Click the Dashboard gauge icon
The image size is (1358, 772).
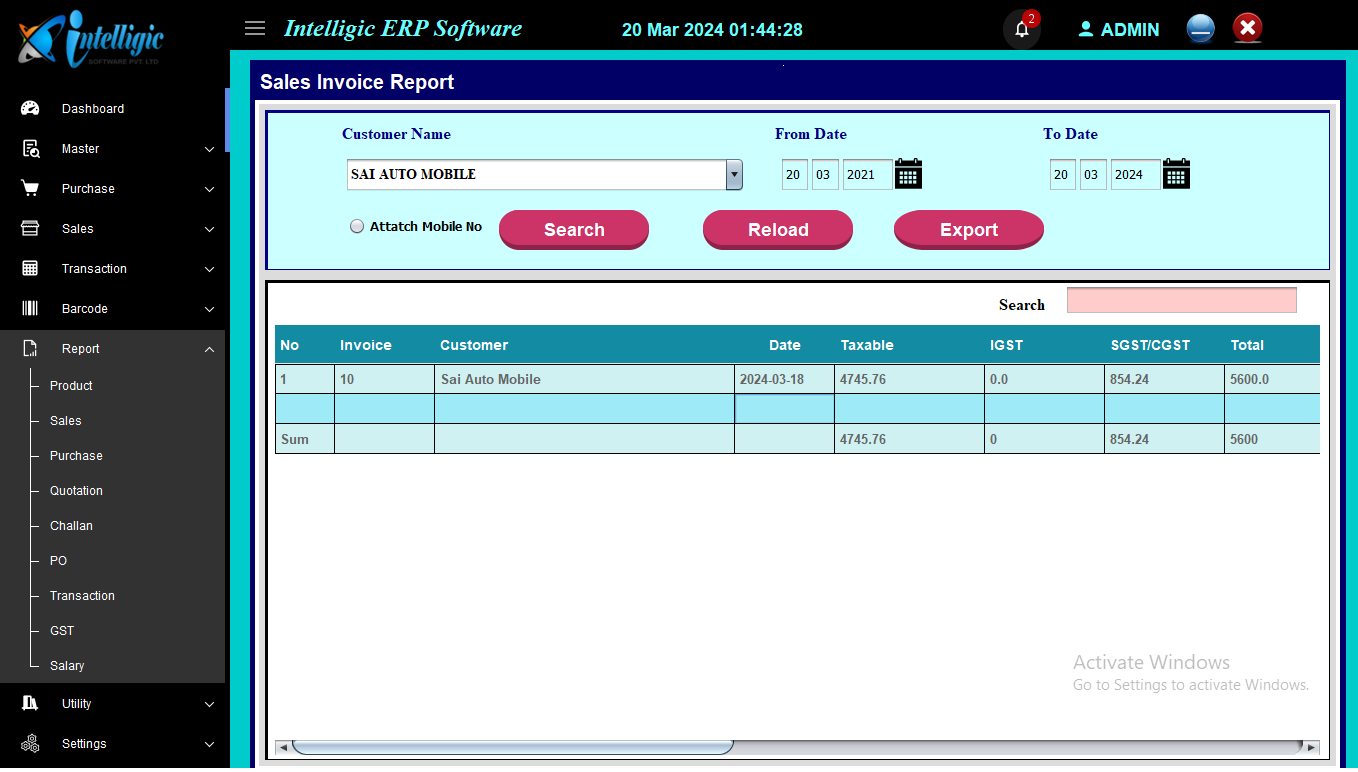[30, 109]
